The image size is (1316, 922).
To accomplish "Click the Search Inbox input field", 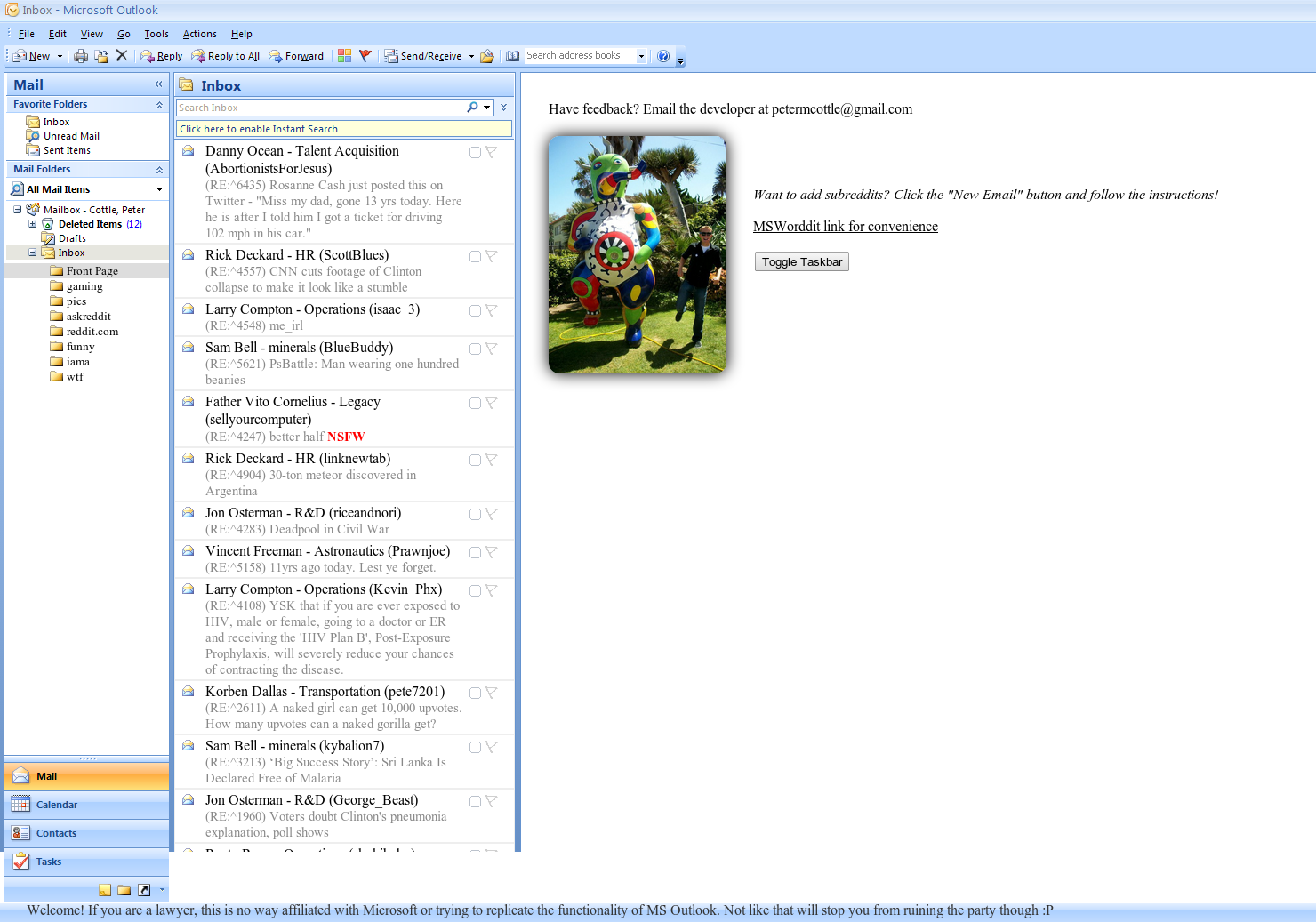I will point(320,108).
